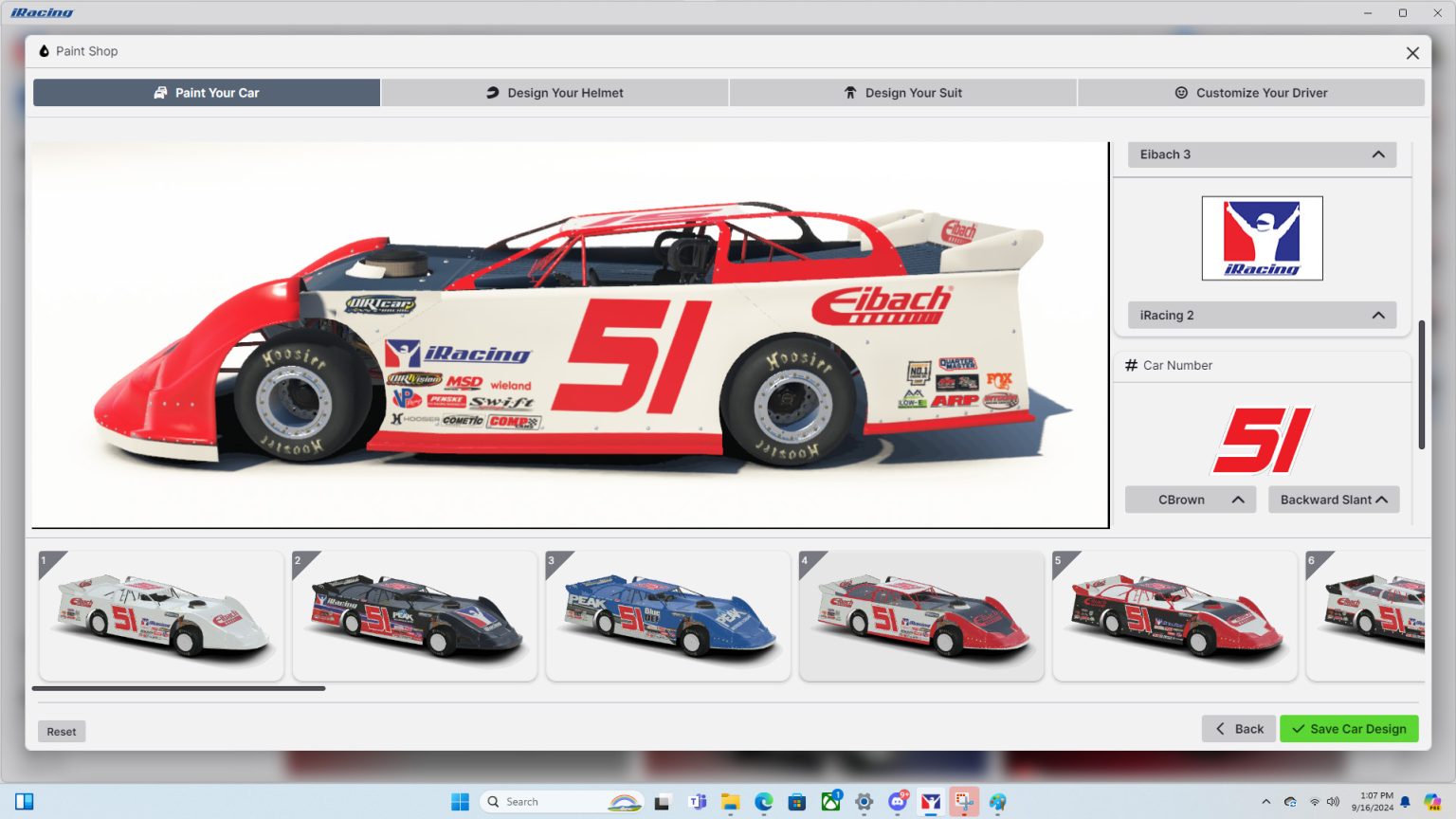This screenshot has height=819, width=1456.
Task: Click the driver face icon on Customize Your Driver
Action: [x=1181, y=92]
